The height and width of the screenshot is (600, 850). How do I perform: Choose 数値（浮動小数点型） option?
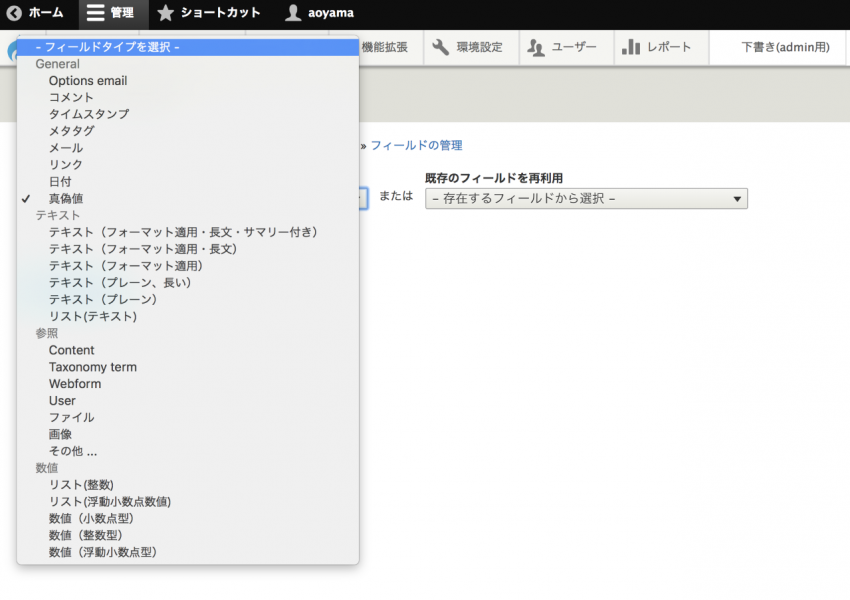(103, 552)
